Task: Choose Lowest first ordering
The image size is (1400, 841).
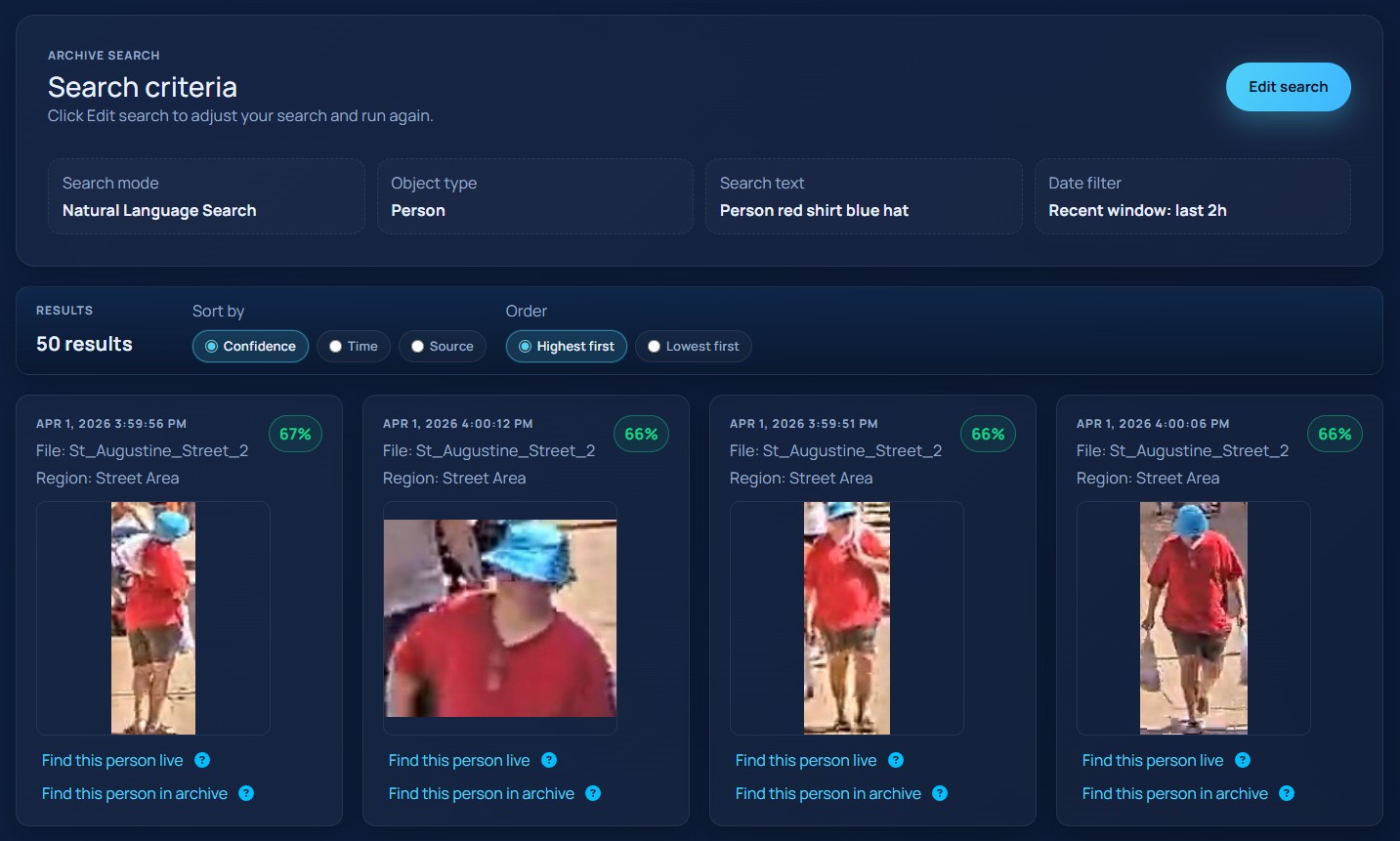Action: coord(693,346)
